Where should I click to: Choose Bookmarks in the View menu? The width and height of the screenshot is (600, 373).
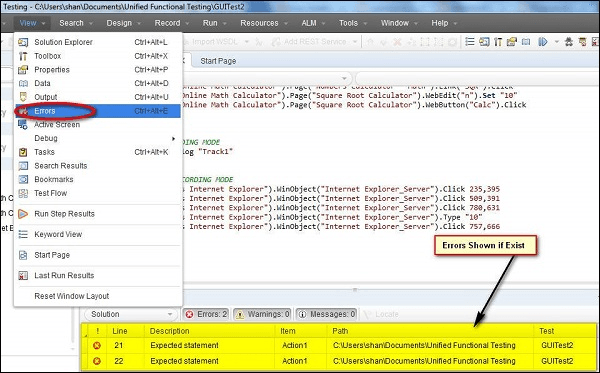click(x=98, y=179)
